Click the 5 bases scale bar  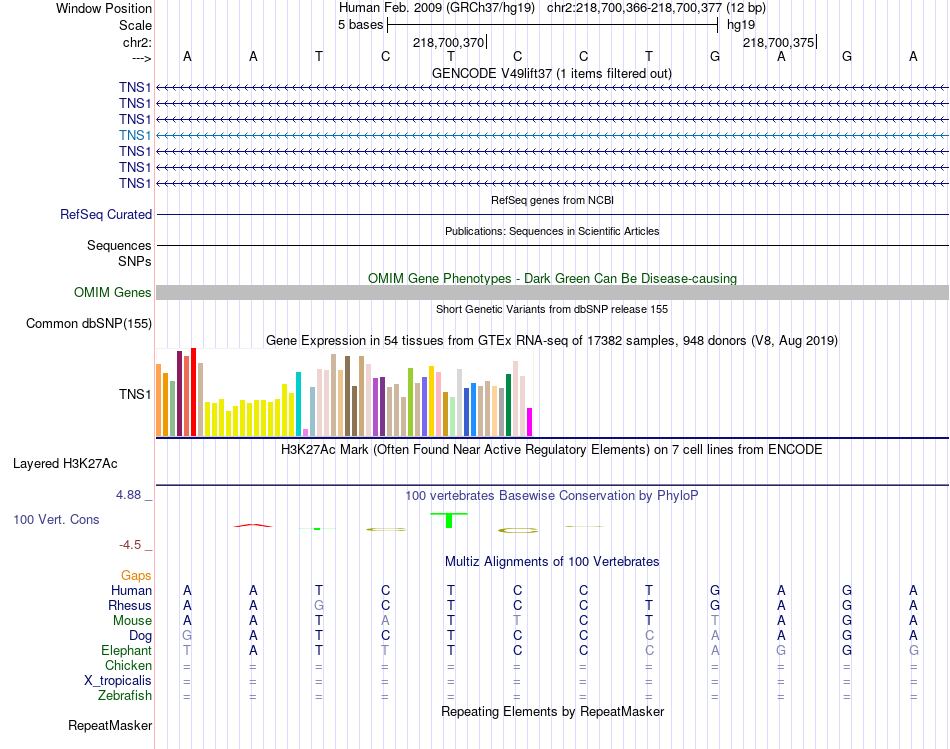(553, 25)
